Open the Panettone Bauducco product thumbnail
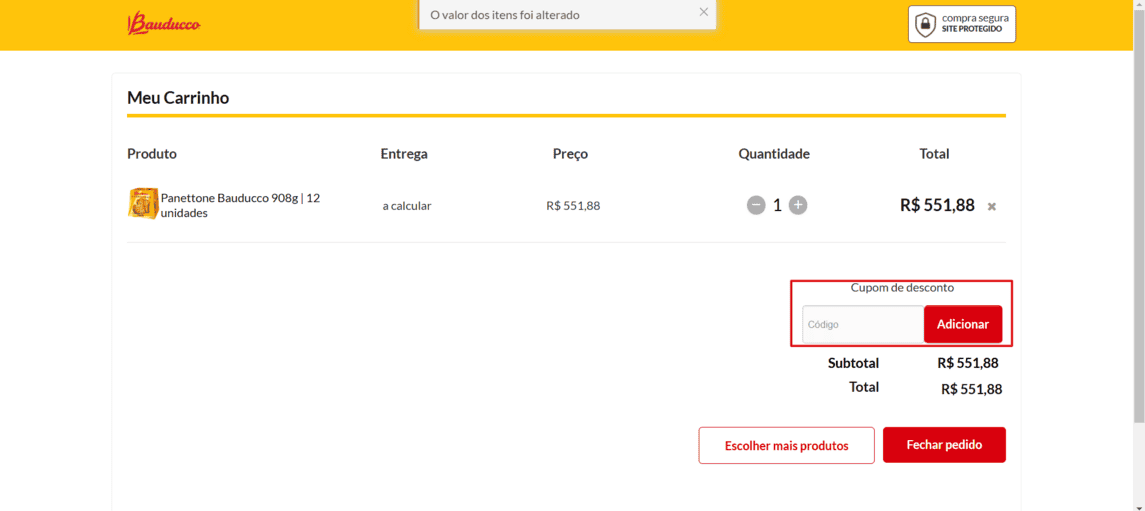Viewport: 1145px width, 511px height. coord(142,204)
